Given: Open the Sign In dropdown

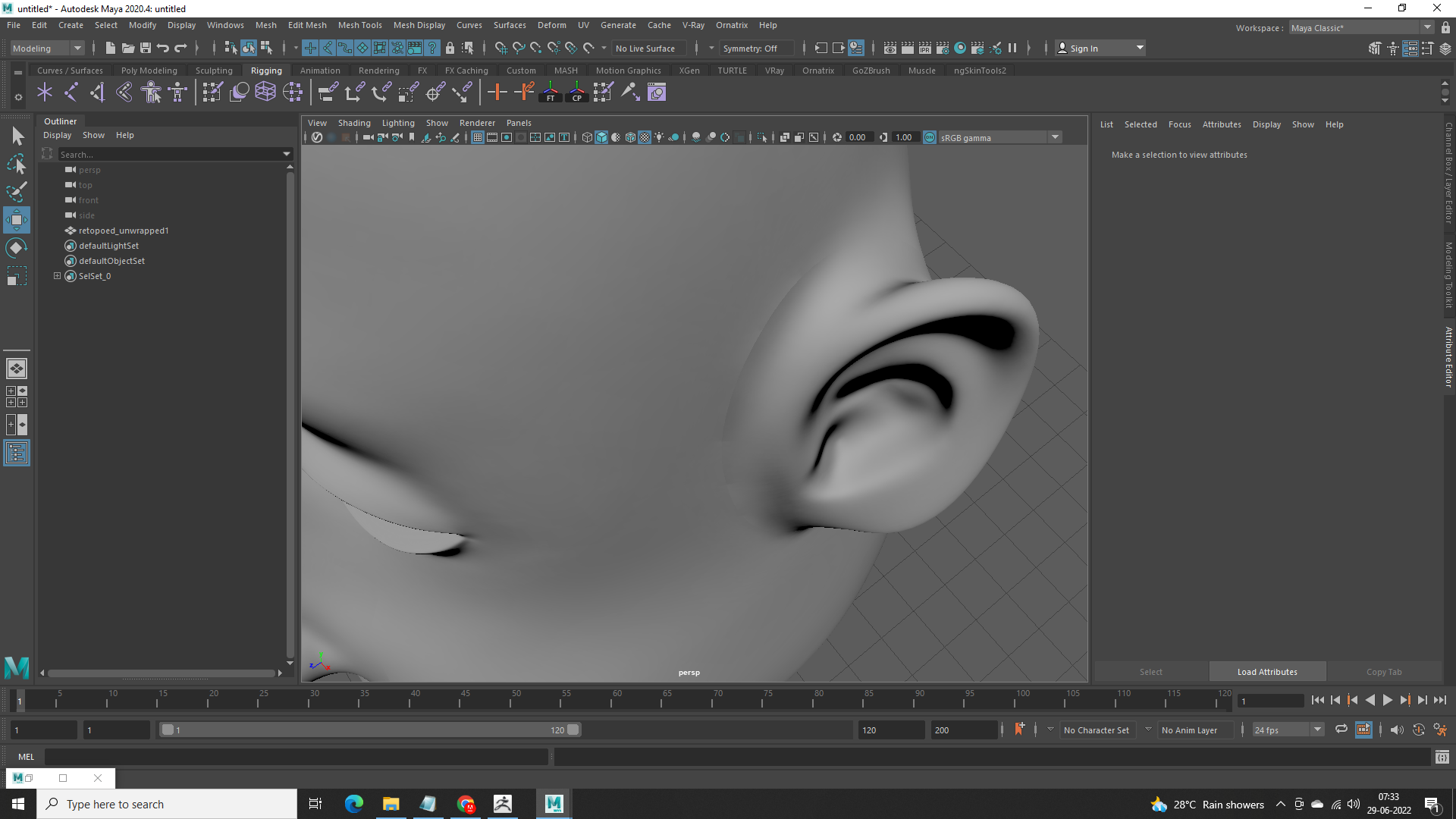Looking at the screenshot, I should tap(1100, 49).
